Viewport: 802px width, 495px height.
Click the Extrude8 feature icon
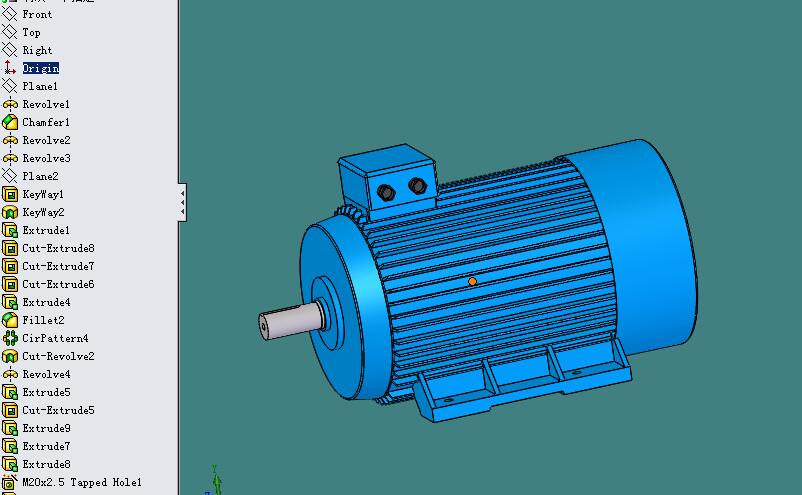point(10,464)
